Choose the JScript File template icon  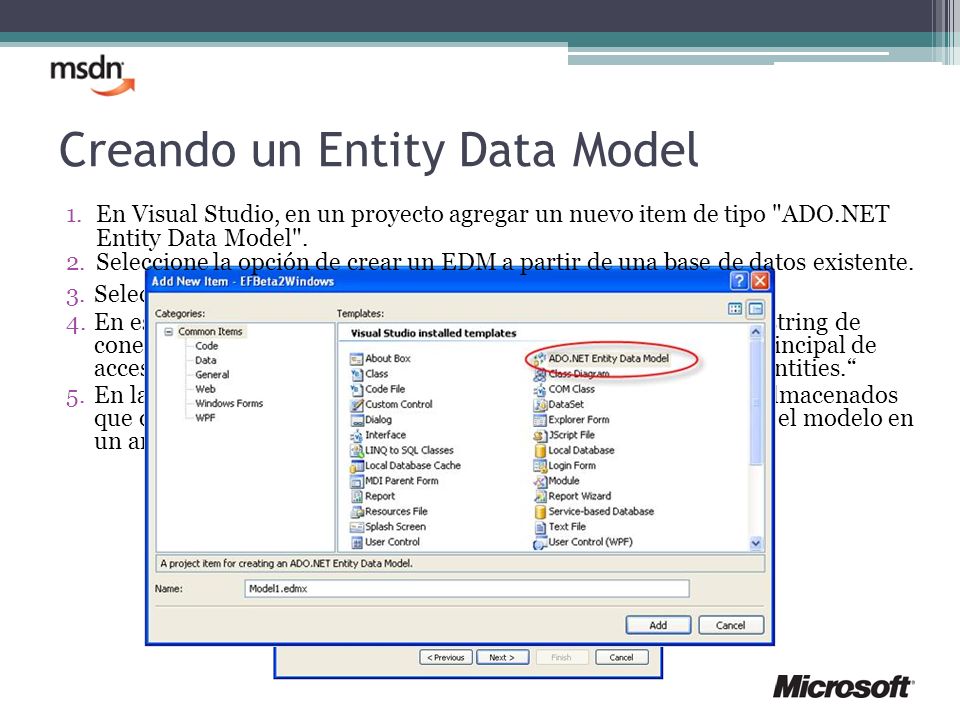(539, 435)
